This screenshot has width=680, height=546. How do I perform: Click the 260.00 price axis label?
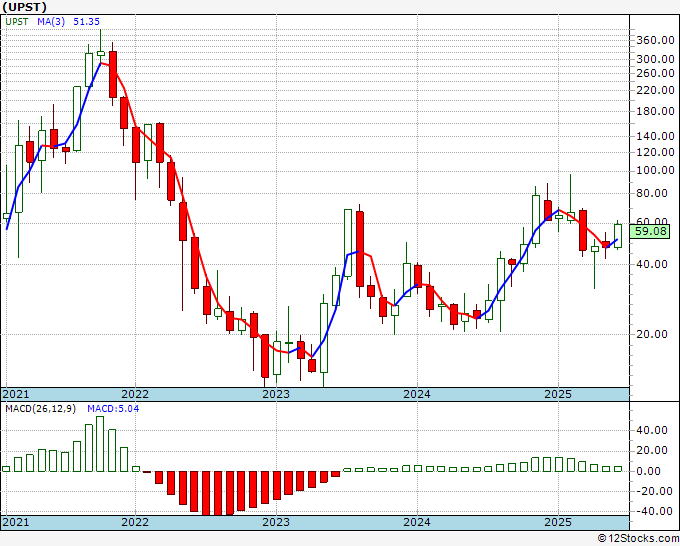pyautogui.click(x=655, y=73)
